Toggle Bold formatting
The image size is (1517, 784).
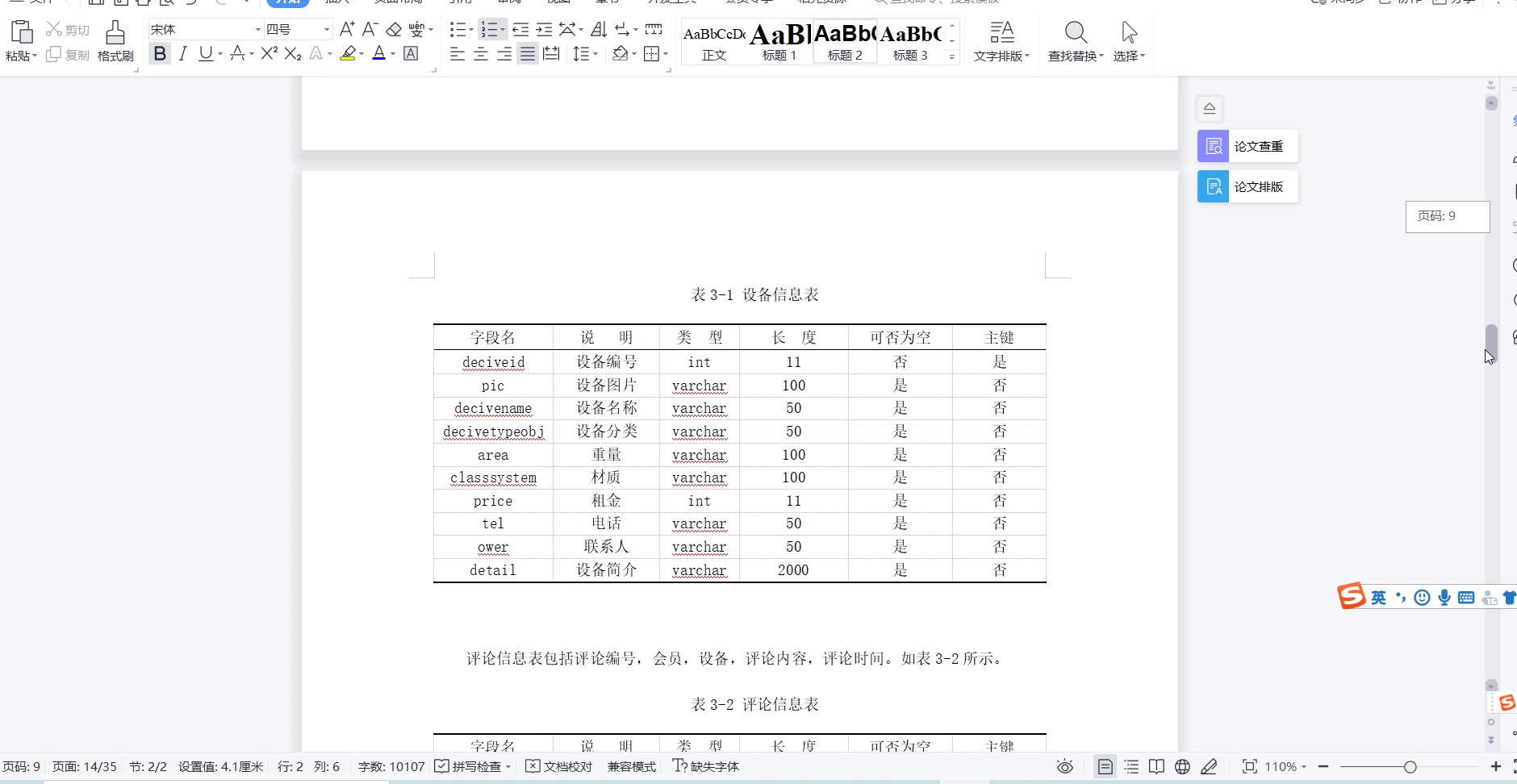click(x=160, y=54)
